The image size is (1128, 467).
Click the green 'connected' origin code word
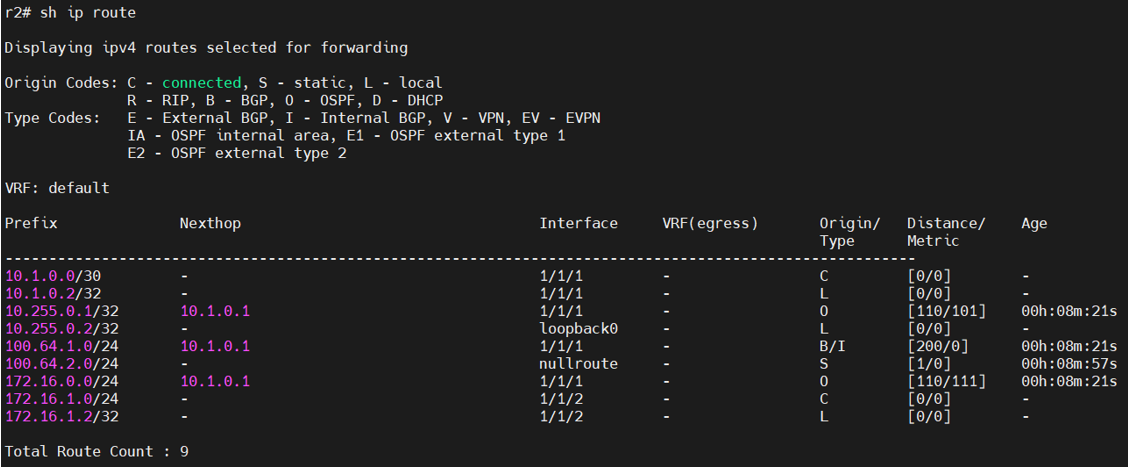tap(201, 83)
